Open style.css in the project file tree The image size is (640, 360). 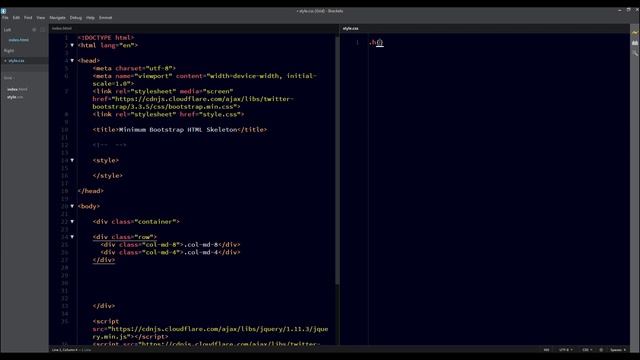(x=15, y=97)
